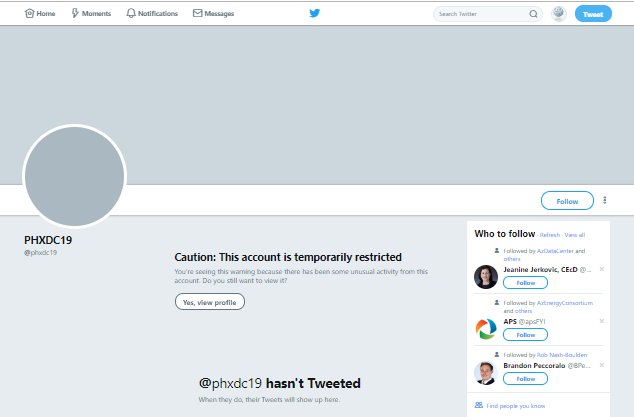Click the person icon above Brandon Peccoralo
Image resolution: width=634 pixels, height=417 pixels.
pyautogui.click(x=497, y=355)
